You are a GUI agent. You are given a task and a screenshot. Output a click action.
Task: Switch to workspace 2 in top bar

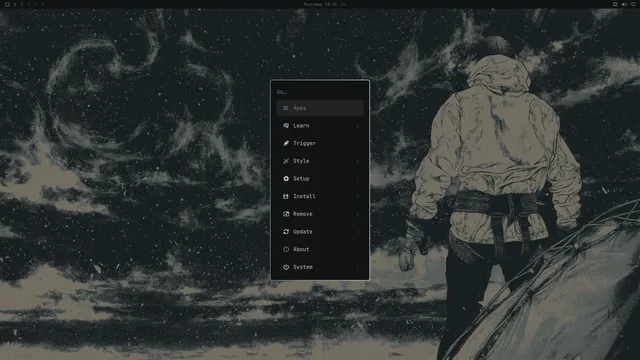pos(22,4)
